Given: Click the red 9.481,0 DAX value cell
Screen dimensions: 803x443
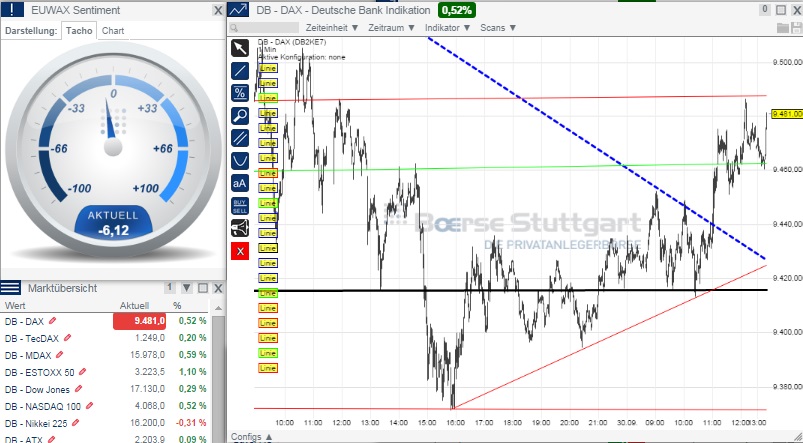Looking at the screenshot, I should (139, 321).
